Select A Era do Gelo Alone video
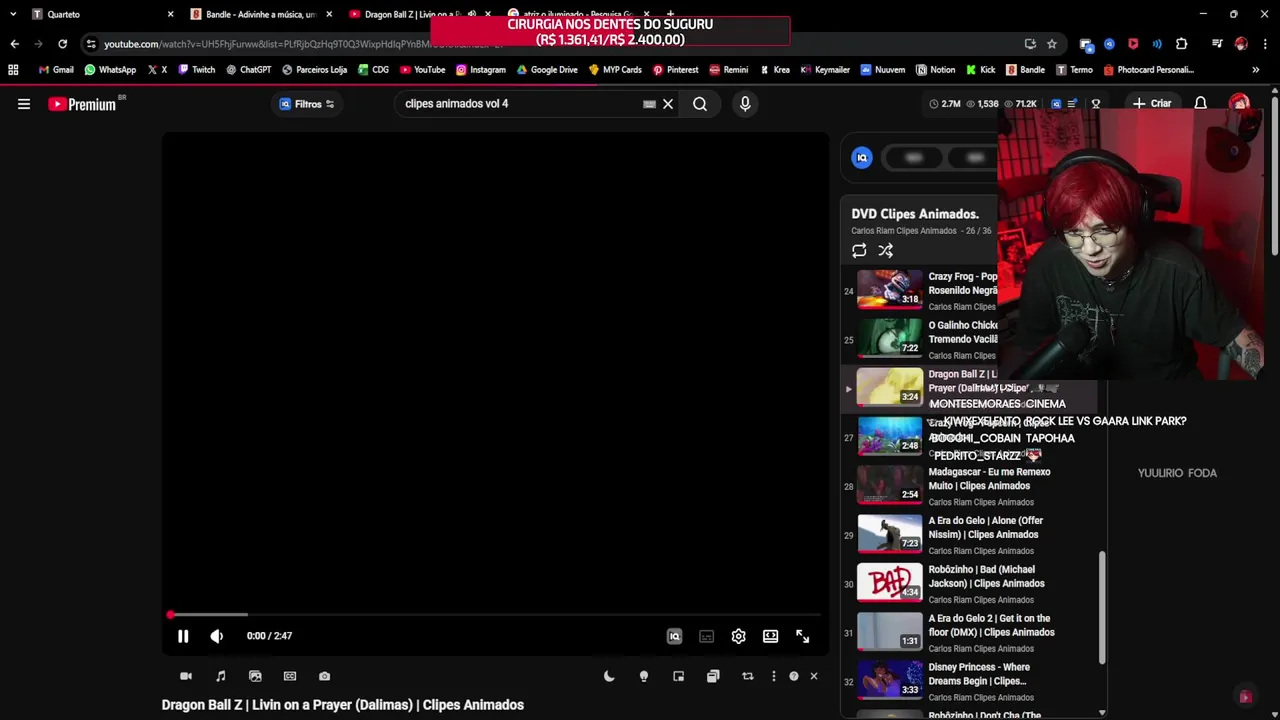1280x720 pixels. tap(970, 535)
